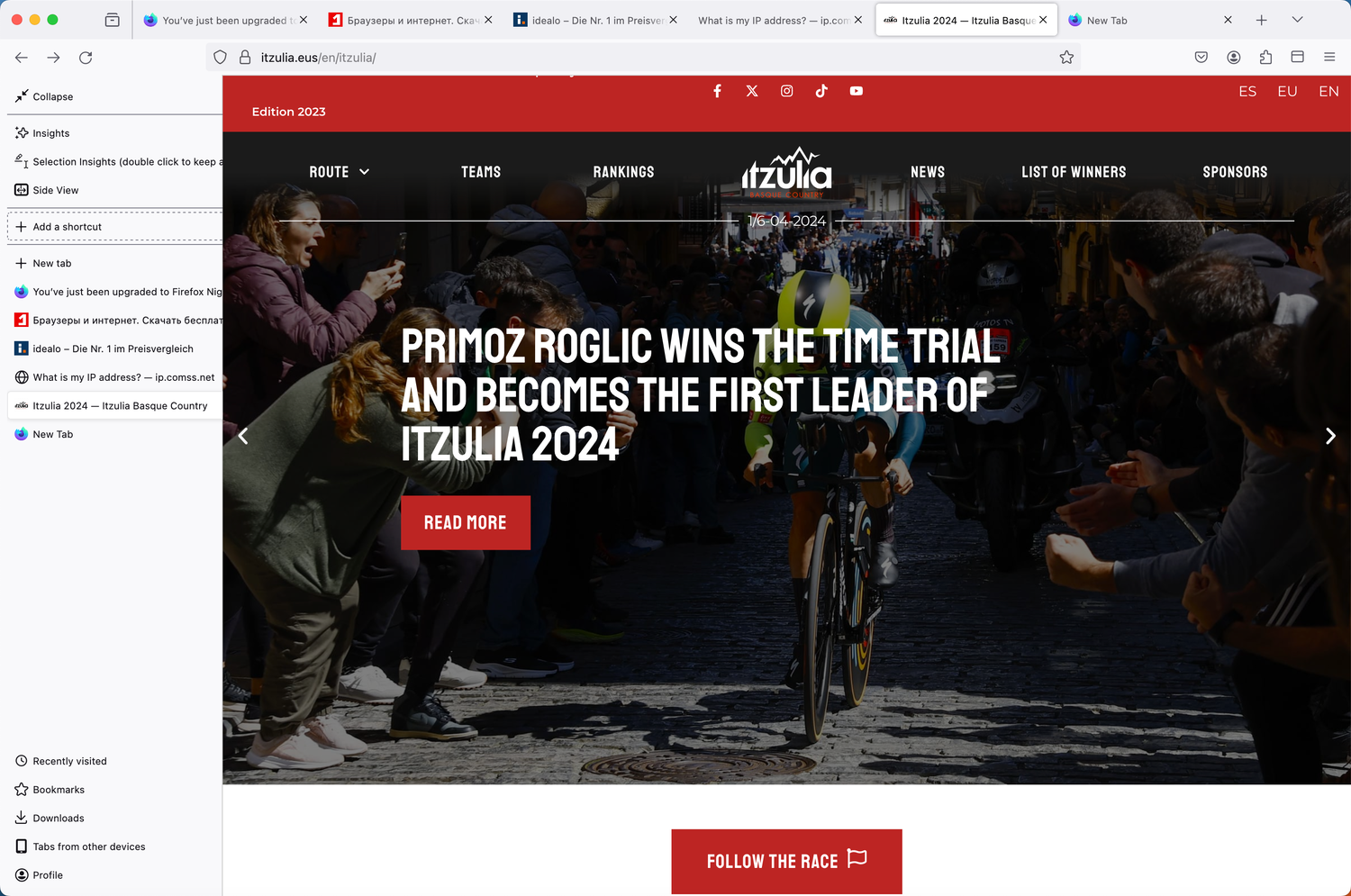Open the list all tabs chevron
This screenshot has width=1351, height=896.
(x=1297, y=20)
